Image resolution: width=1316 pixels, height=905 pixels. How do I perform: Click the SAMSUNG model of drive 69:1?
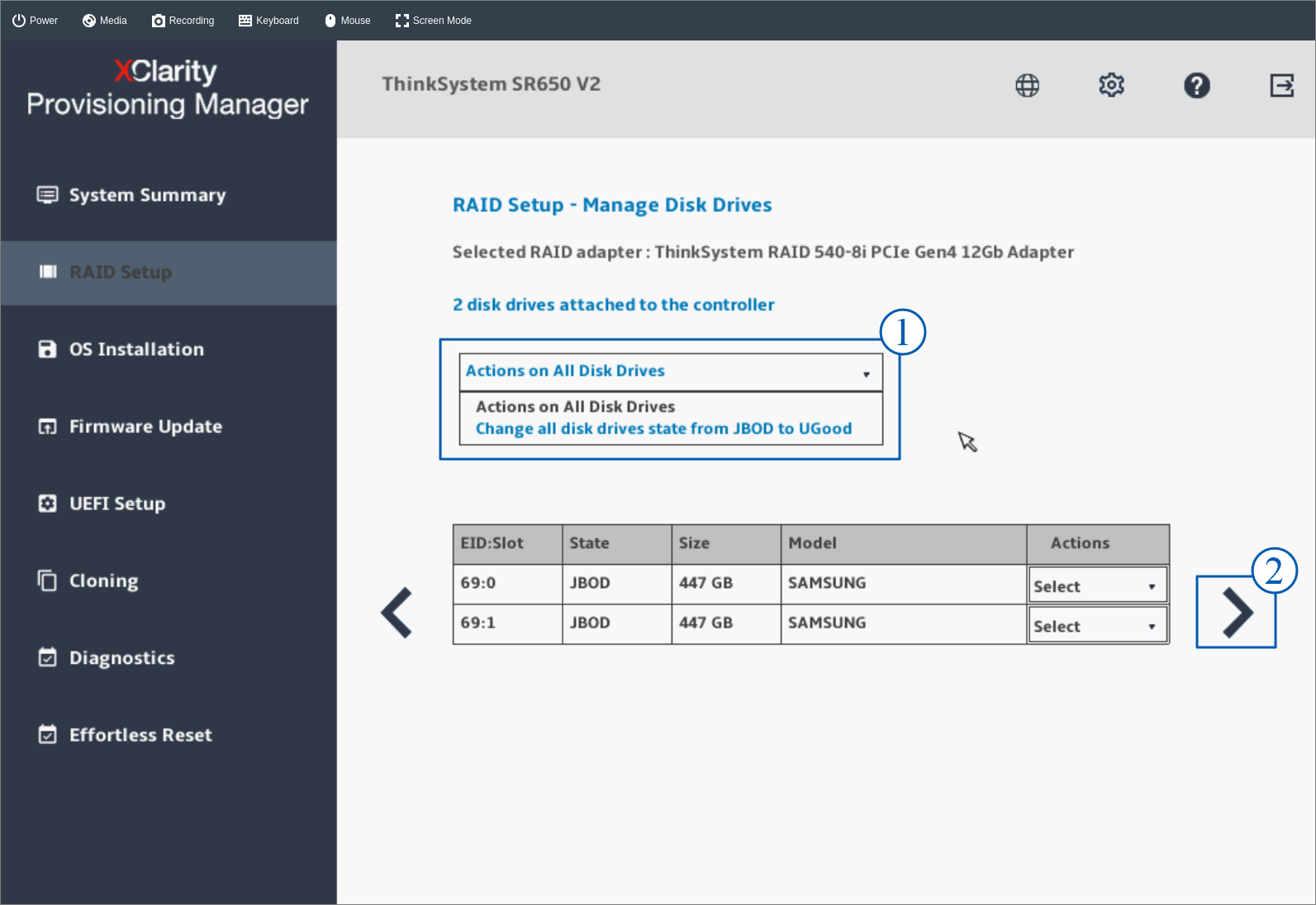[904, 623]
